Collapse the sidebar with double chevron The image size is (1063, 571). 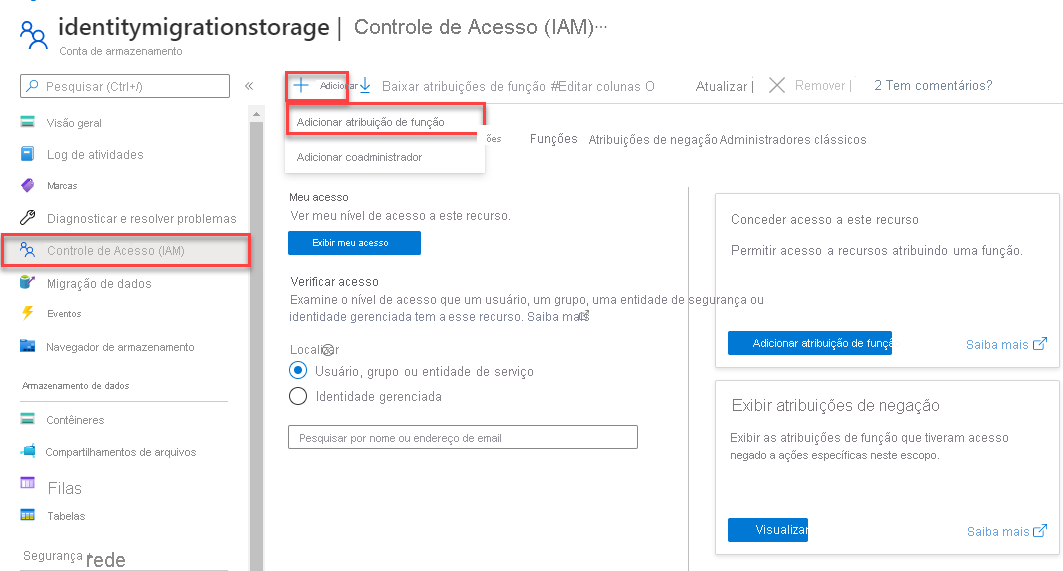pos(249,86)
